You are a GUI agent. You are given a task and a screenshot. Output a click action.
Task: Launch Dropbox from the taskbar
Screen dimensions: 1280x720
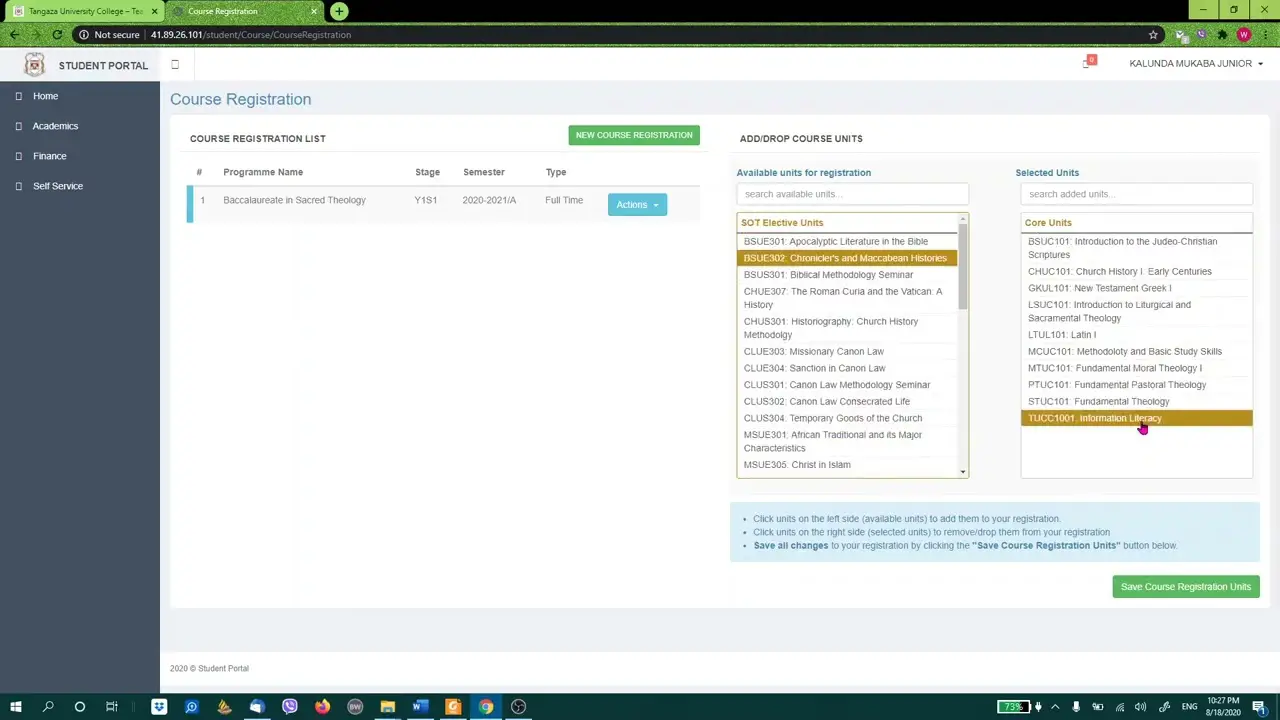(x=159, y=707)
